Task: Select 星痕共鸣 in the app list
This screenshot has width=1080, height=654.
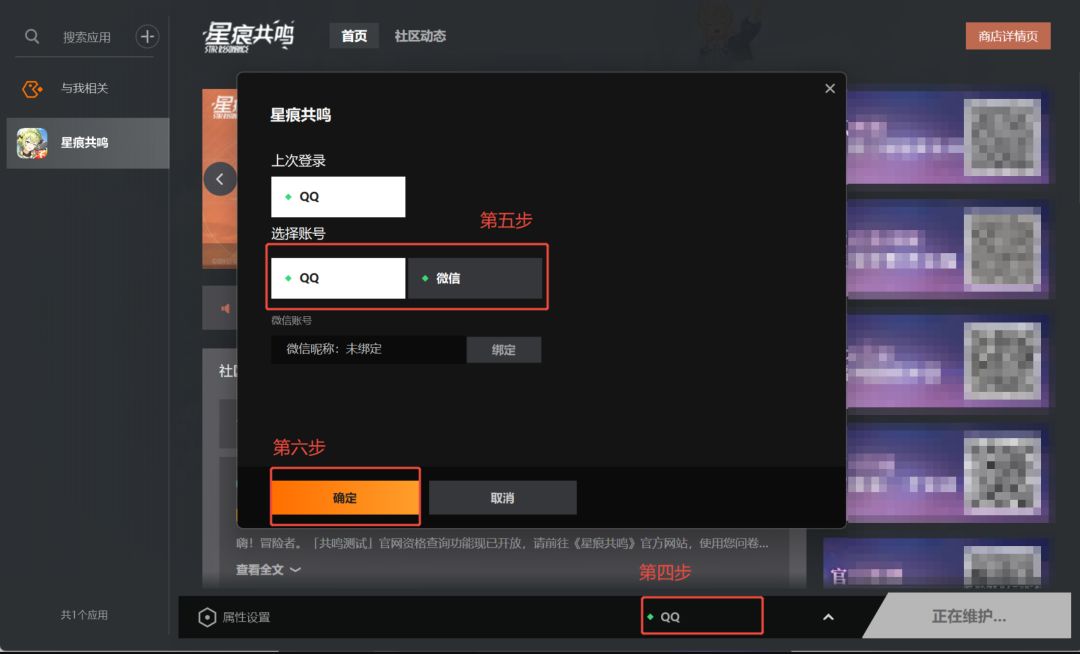Action: (87, 143)
